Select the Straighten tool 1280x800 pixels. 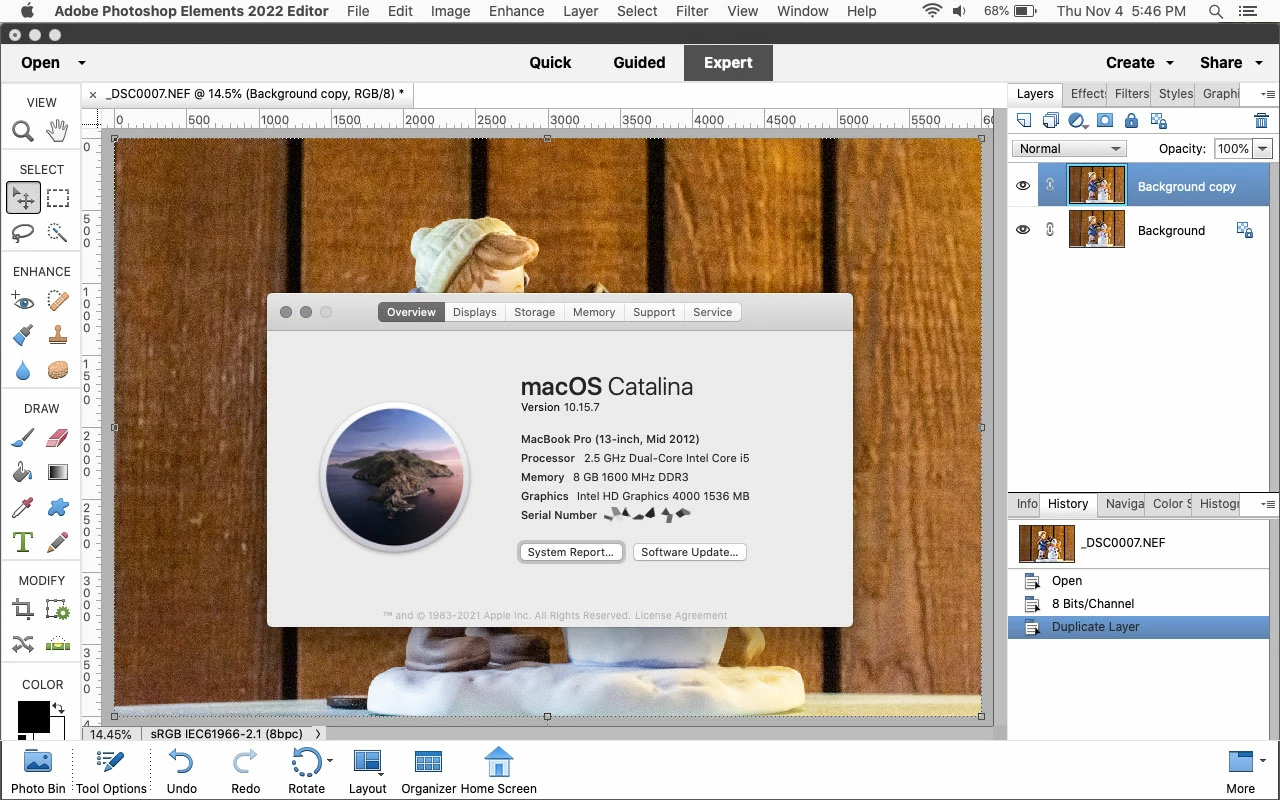(58, 644)
